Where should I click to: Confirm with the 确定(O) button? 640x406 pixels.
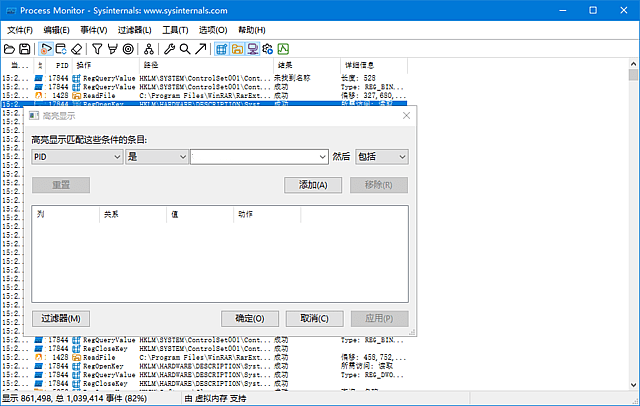coord(250,319)
